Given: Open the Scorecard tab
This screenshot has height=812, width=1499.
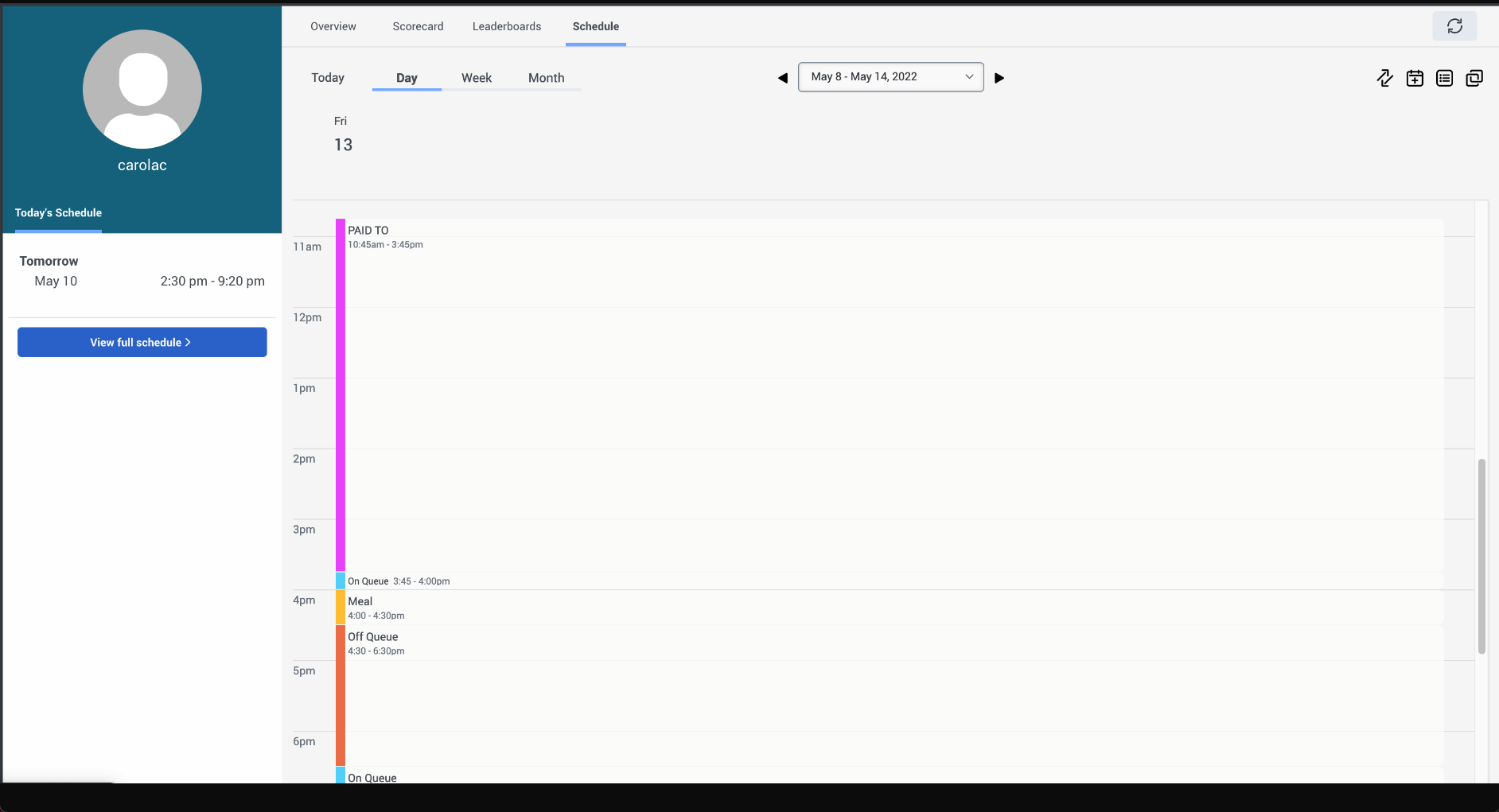Looking at the screenshot, I should pos(418,26).
